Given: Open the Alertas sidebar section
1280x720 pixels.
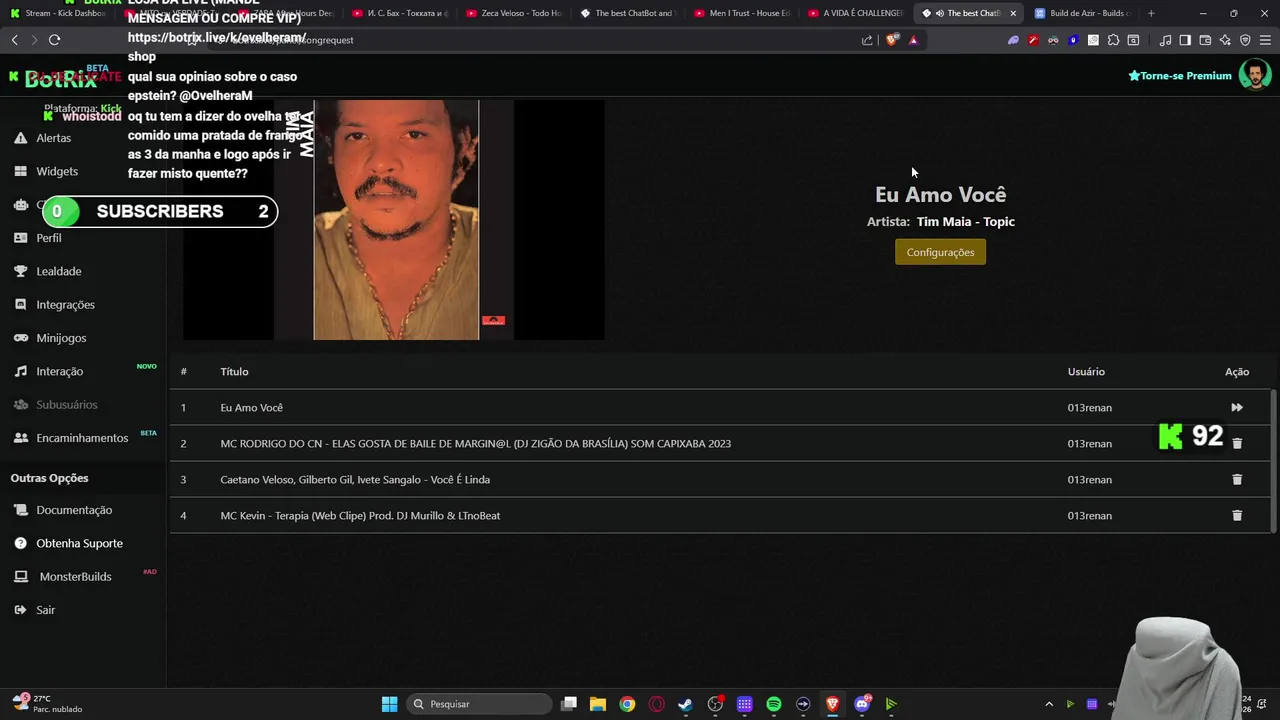Looking at the screenshot, I should coord(54,138).
